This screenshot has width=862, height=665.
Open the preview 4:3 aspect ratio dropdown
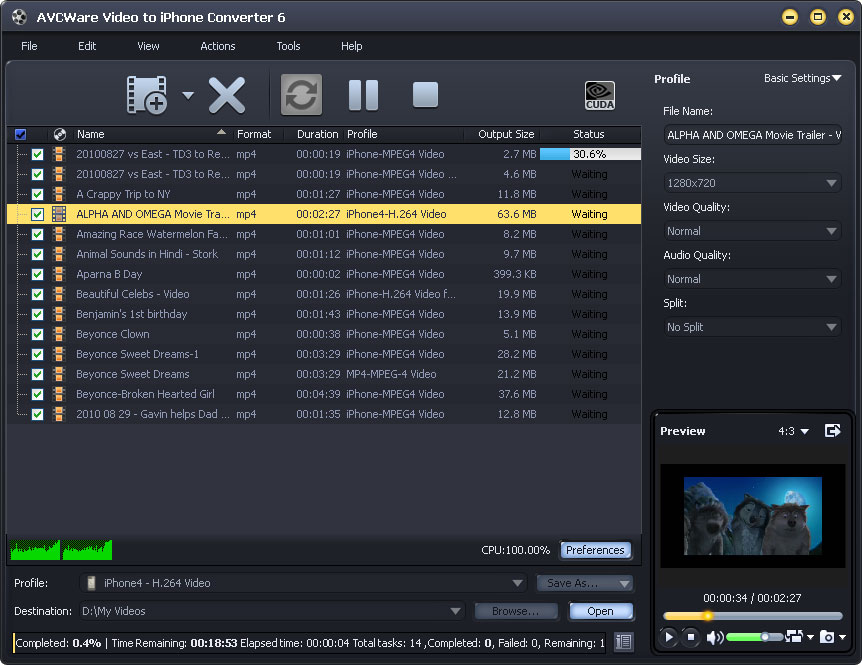tap(793, 431)
